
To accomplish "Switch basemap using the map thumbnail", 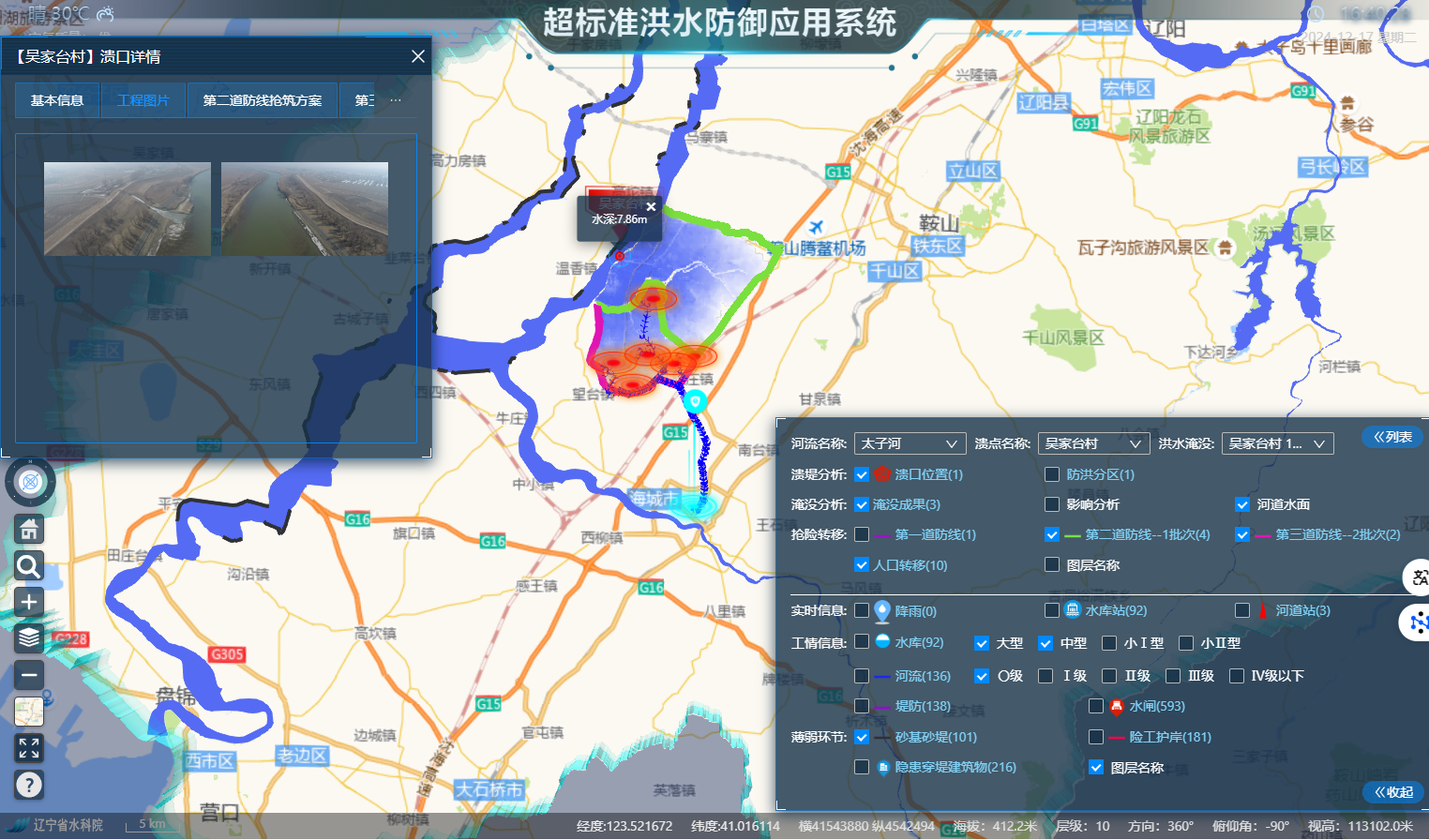I will (29, 712).
